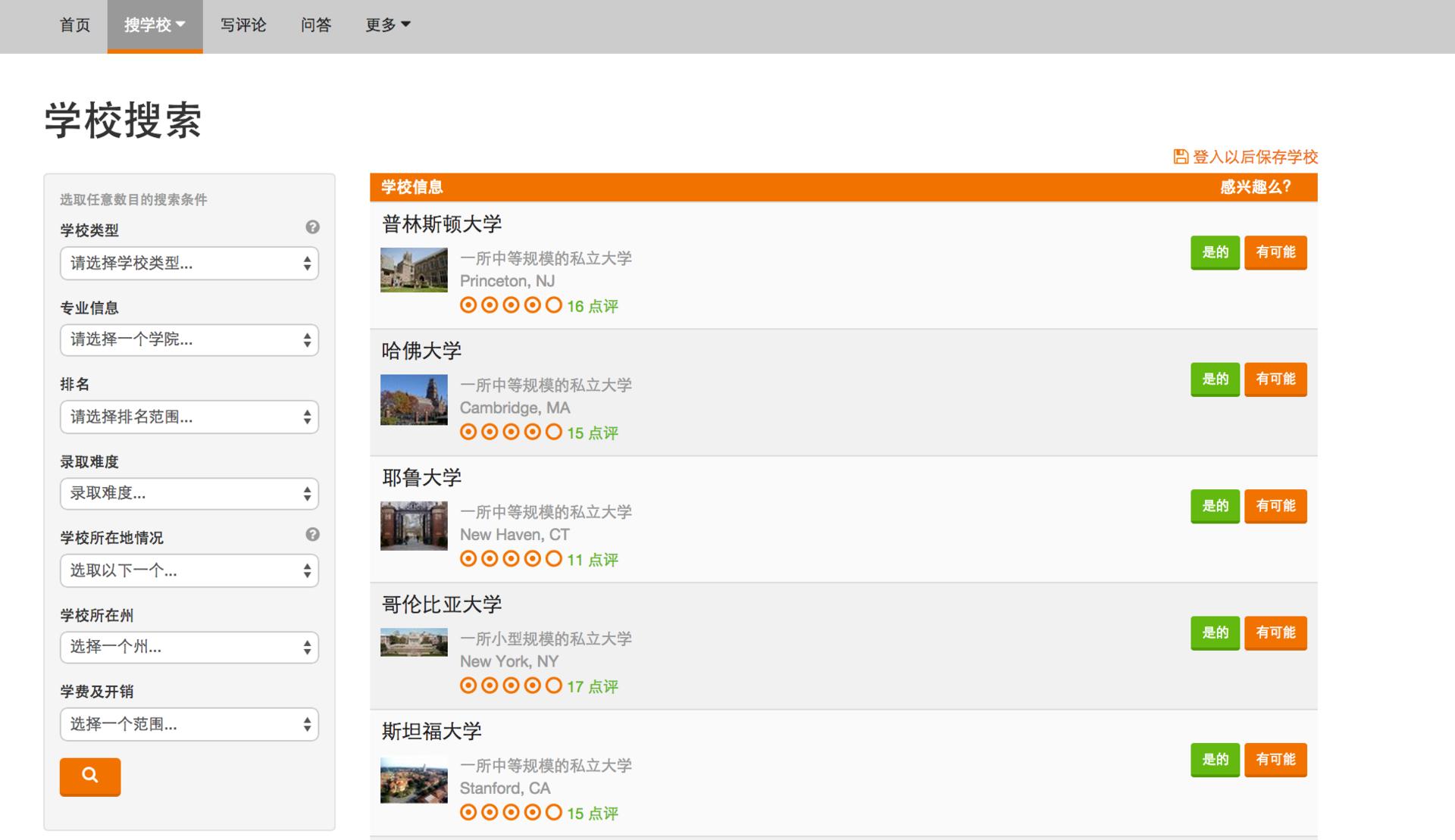Click 学校信息 column header
The image size is (1455, 840).
pyautogui.click(x=411, y=187)
